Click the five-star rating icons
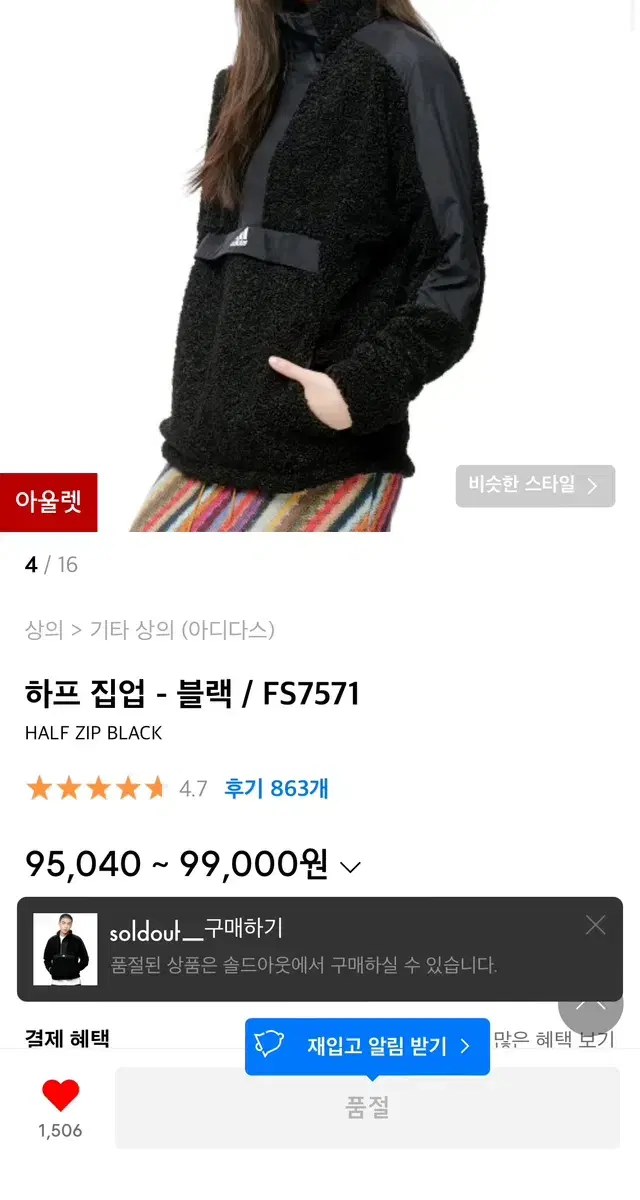Screen dimensions: 640x1200 coord(96,788)
